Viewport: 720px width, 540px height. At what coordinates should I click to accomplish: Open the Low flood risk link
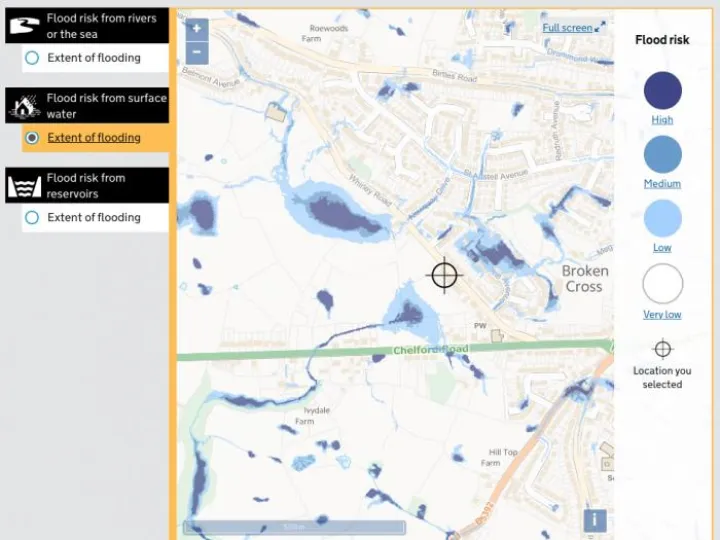[x=662, y=248]
